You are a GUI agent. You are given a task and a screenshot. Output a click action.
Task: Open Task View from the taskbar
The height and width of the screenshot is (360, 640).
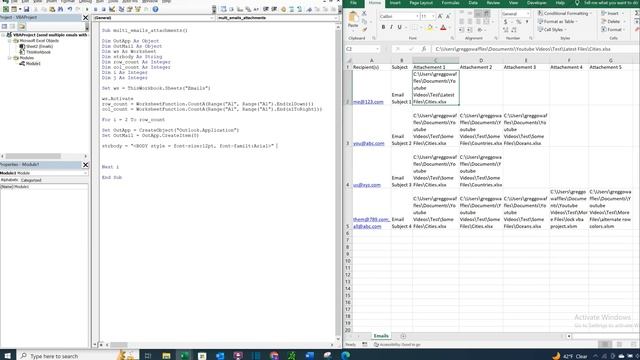(x=148, y=356)
